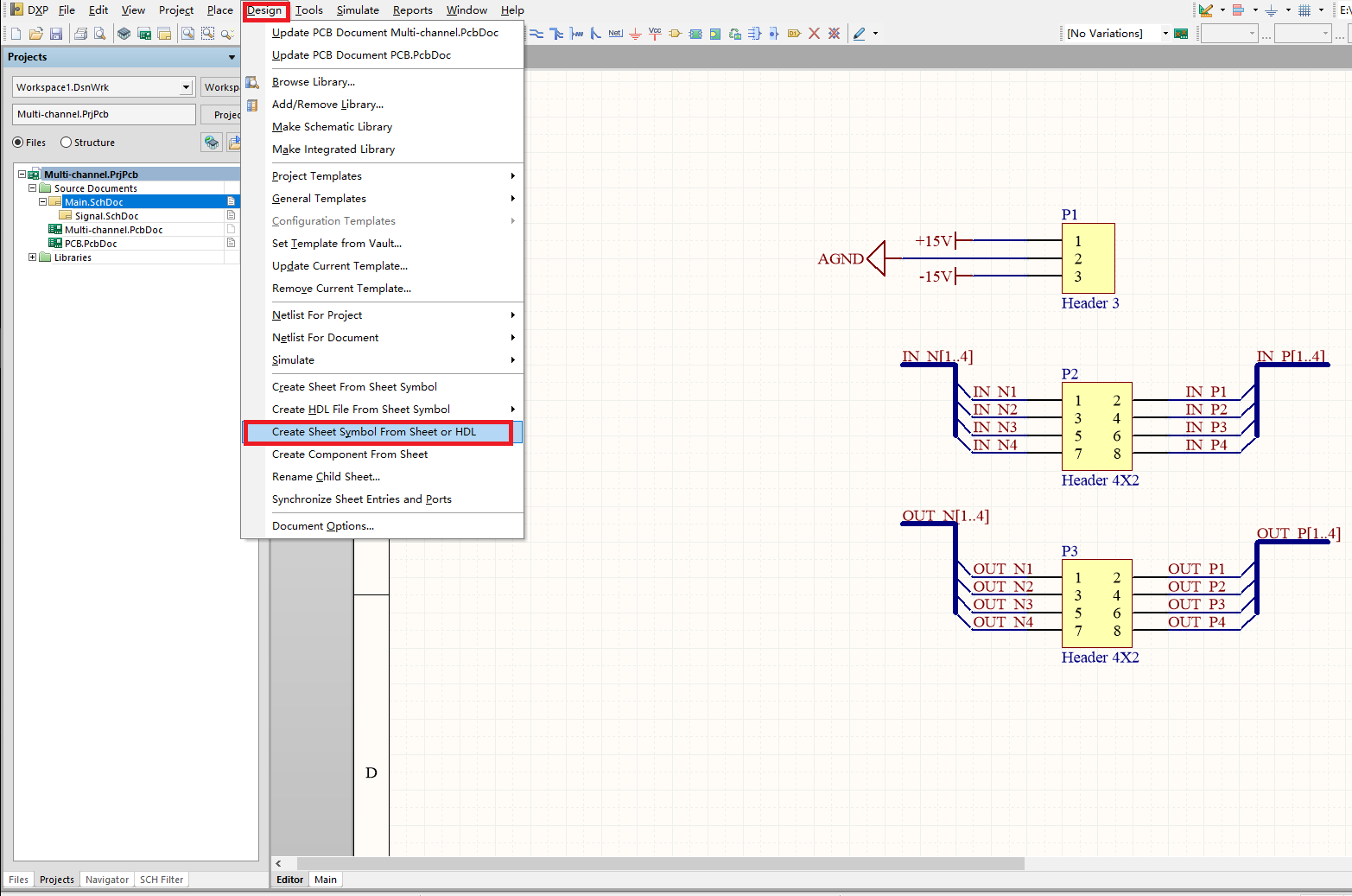
Task: Open Signal.SchDoc in the project tree
Action: [106, 216]
